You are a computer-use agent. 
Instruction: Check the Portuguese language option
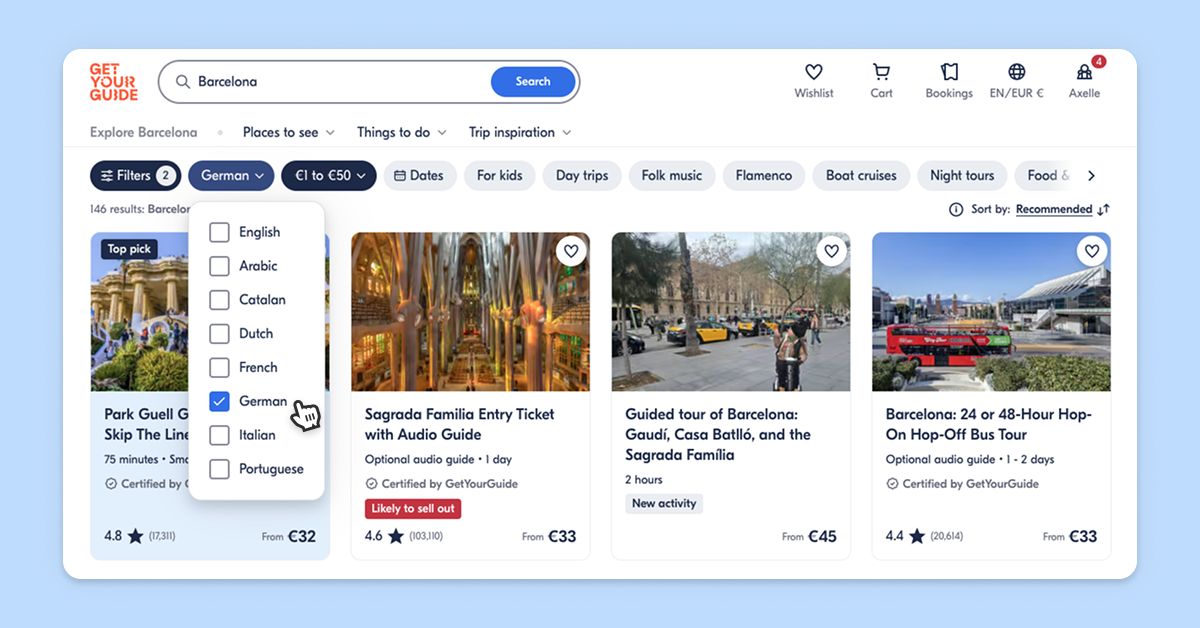(x=219, y=469)
